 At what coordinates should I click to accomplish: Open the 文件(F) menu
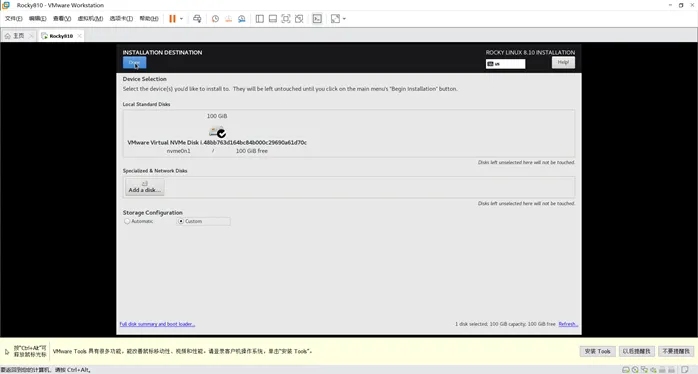(x=13, y=18)
